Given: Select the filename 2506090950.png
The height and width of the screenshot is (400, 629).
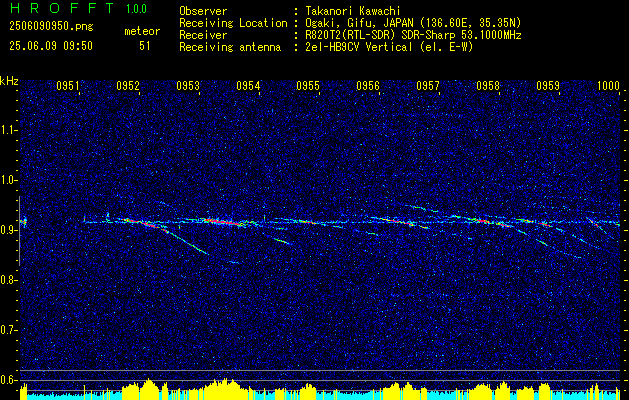Looking at the screenshot, I should (x=51, y=26).
